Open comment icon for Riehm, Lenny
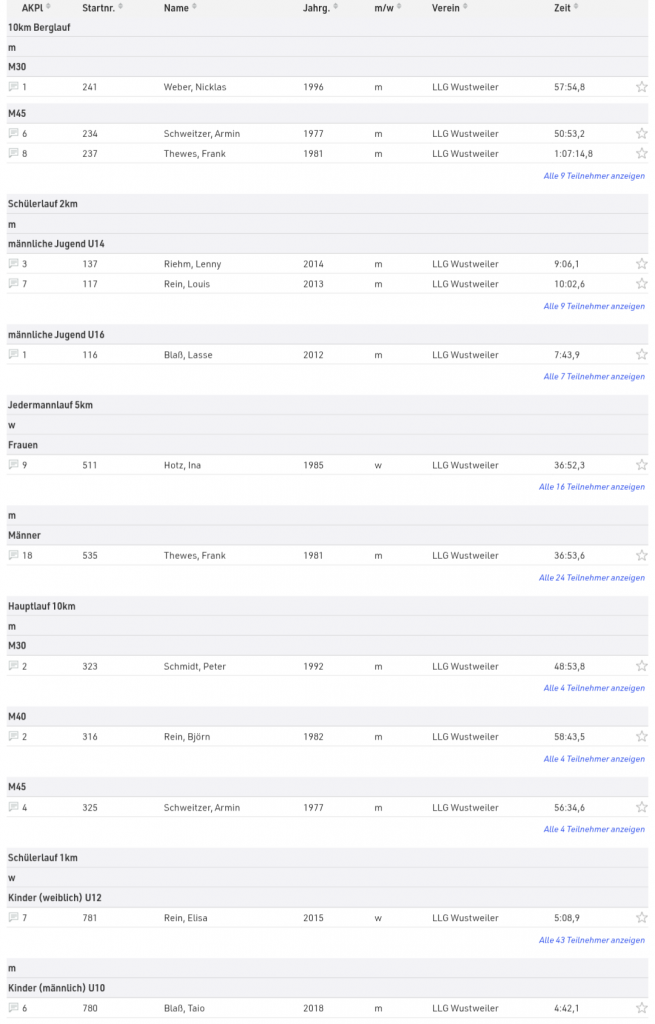 click(13, 264)
